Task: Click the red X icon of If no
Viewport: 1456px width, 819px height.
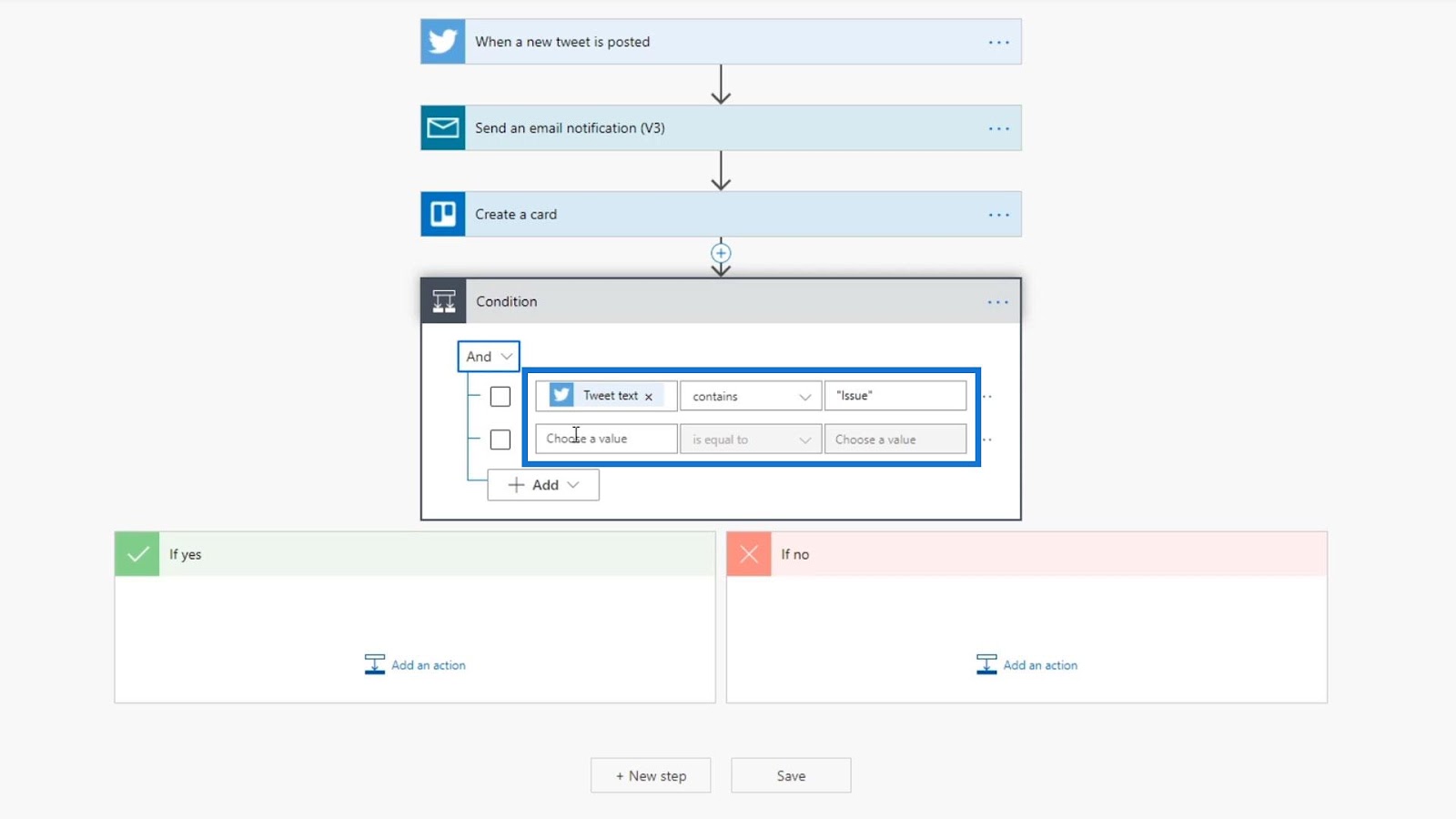Action: [749, 554]
